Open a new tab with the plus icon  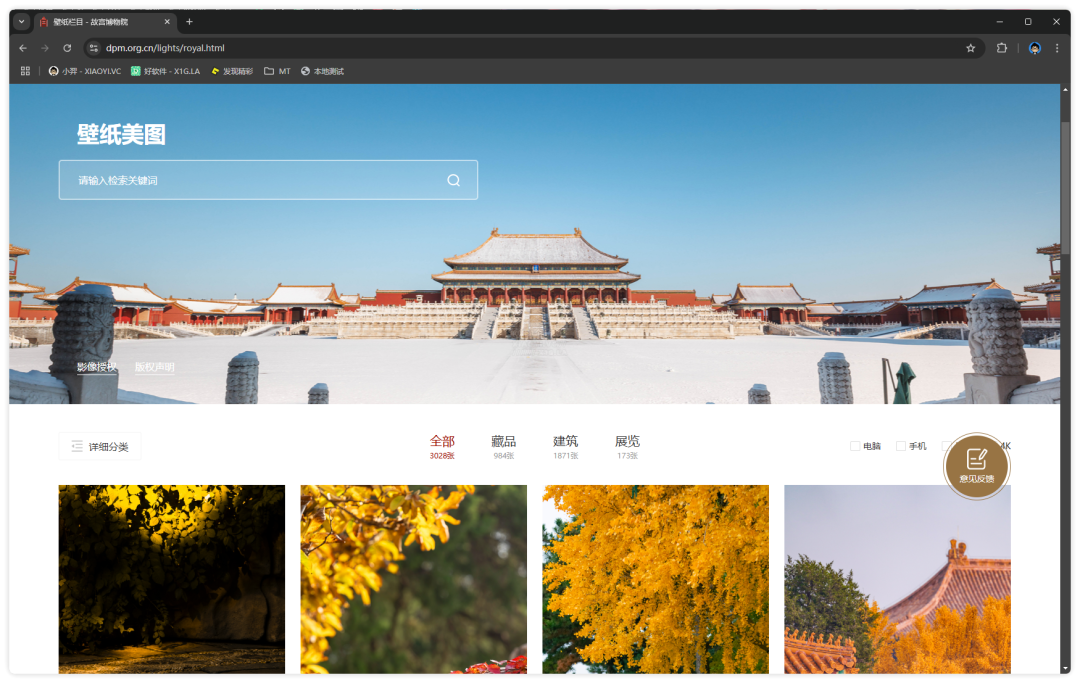[189, 22]
